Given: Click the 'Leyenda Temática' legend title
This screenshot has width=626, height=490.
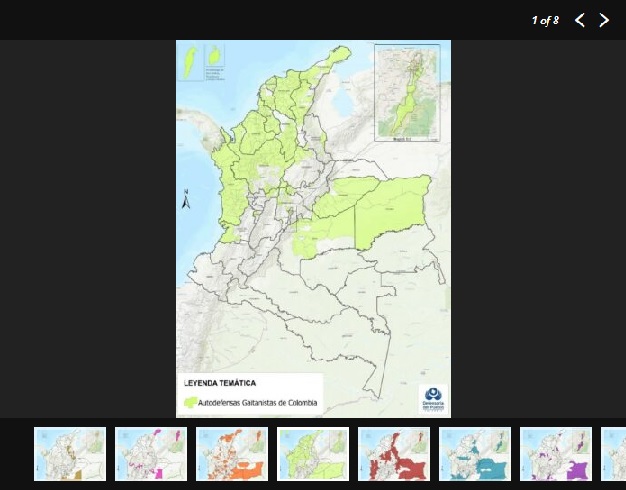Looking at the screenshot, I should (219, 383).
